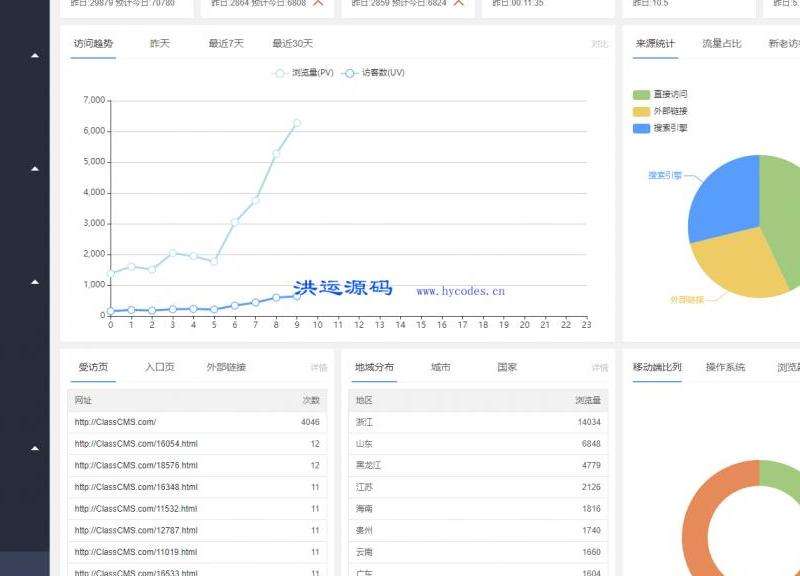The width and height of the screenshot is (800, 576).
Task: Switch to the 国家 tab
Action: 507,367
